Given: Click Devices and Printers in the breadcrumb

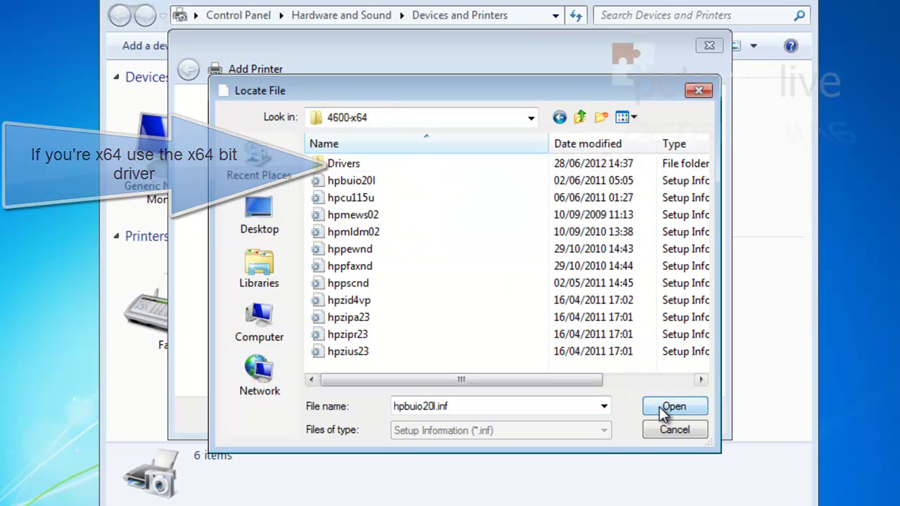Looking at the screenshot, I should point(460,15).
